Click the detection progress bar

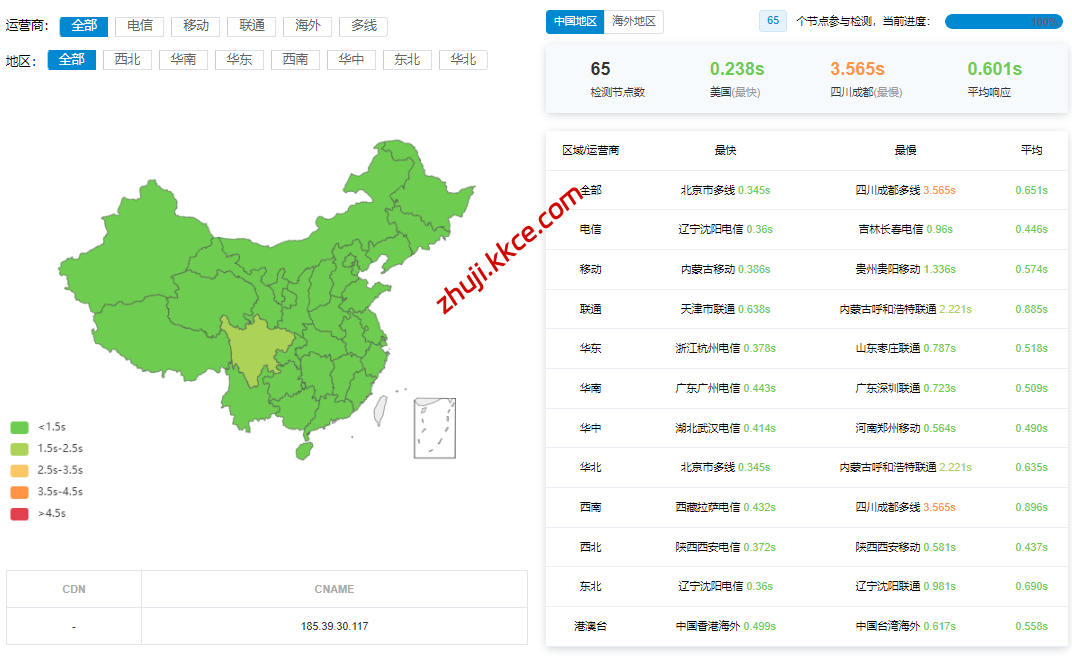tap(1003, 21)
